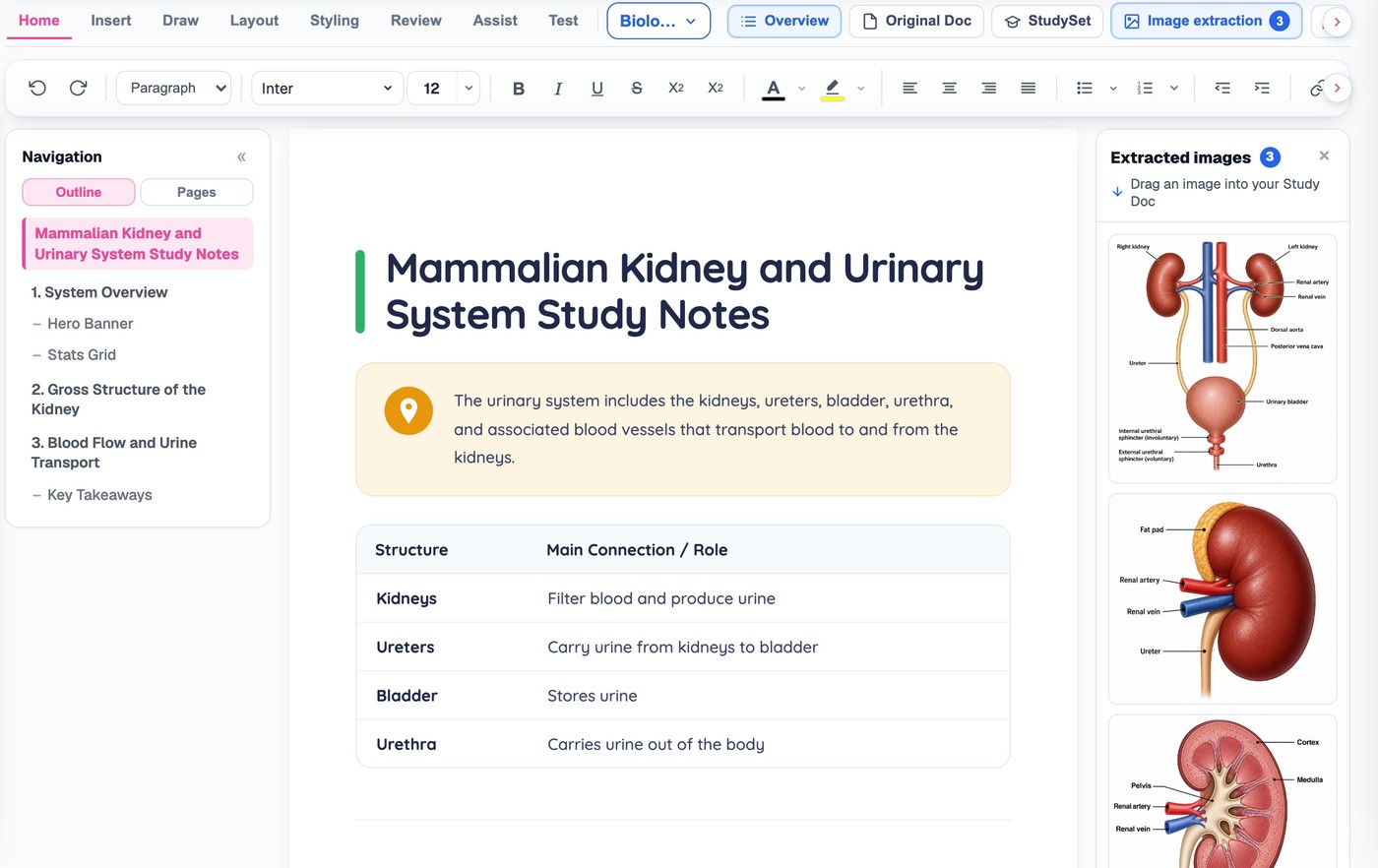Justify text alignment
The height and width of the screenshot is (868, 1378).
point(1029,89)
